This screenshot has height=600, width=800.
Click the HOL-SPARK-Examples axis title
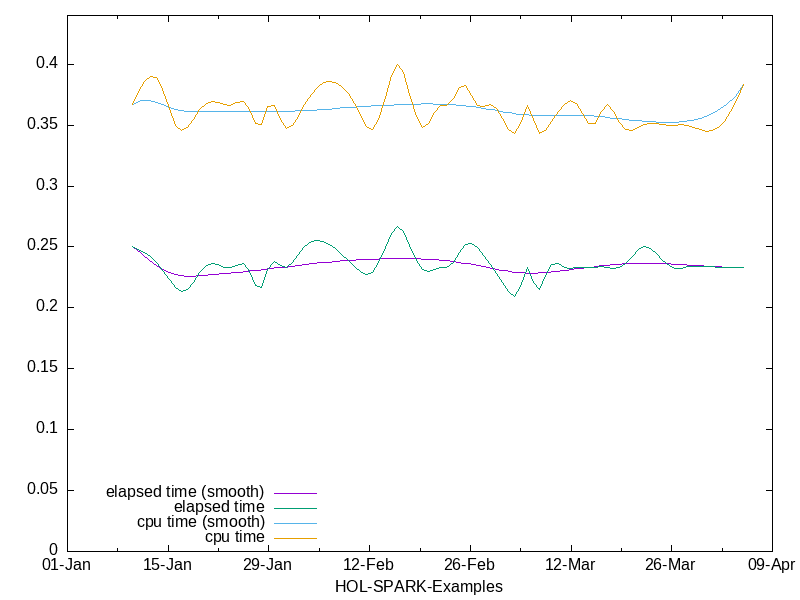[x=419, y=586]
